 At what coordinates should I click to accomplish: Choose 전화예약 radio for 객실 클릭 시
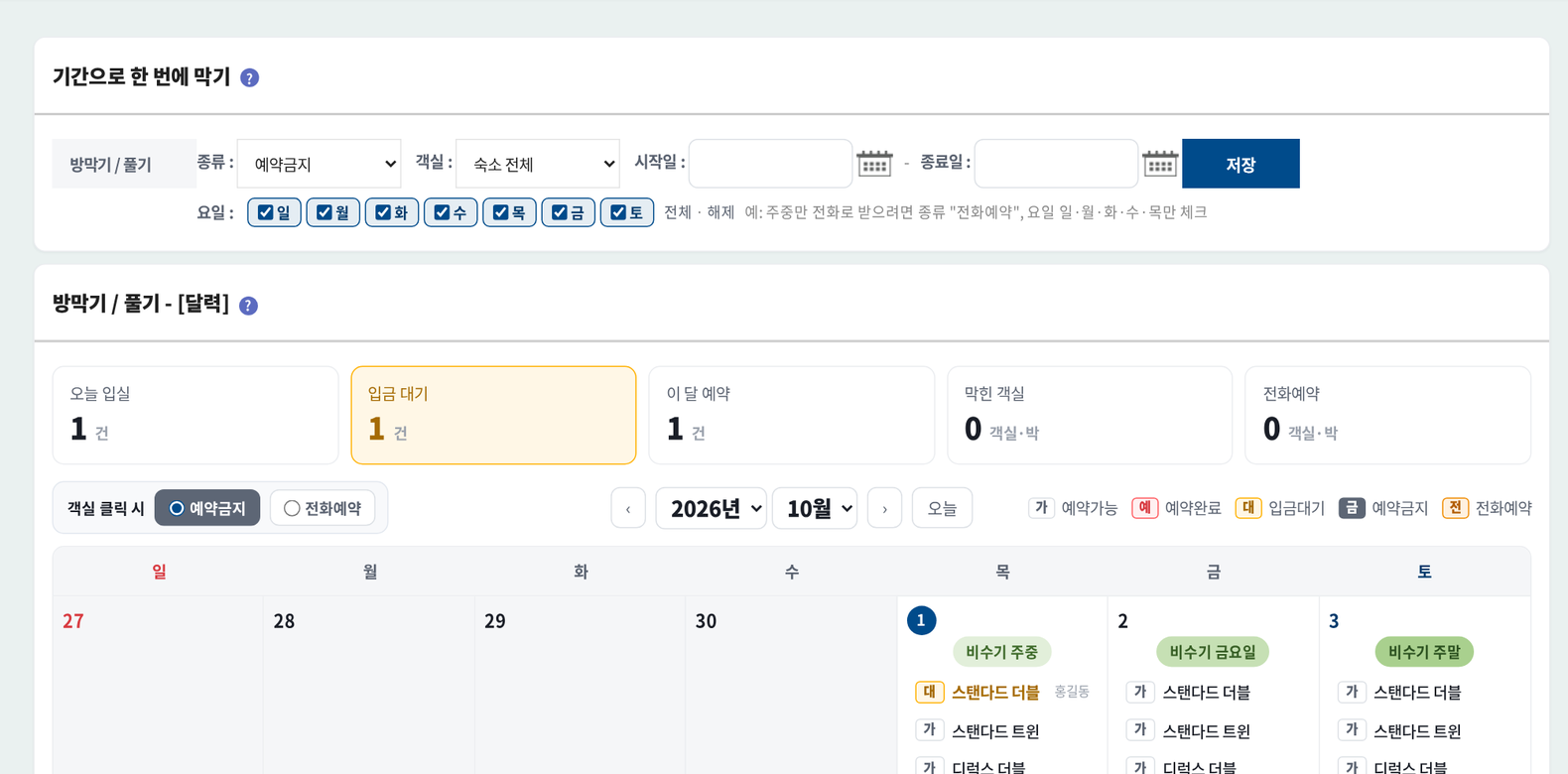point(292,508)
